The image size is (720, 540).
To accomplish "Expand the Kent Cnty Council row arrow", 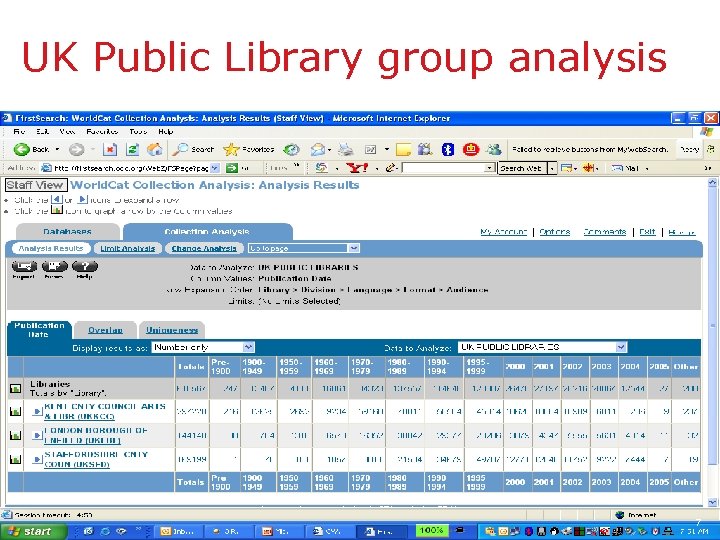I will [x=37, y=411].
